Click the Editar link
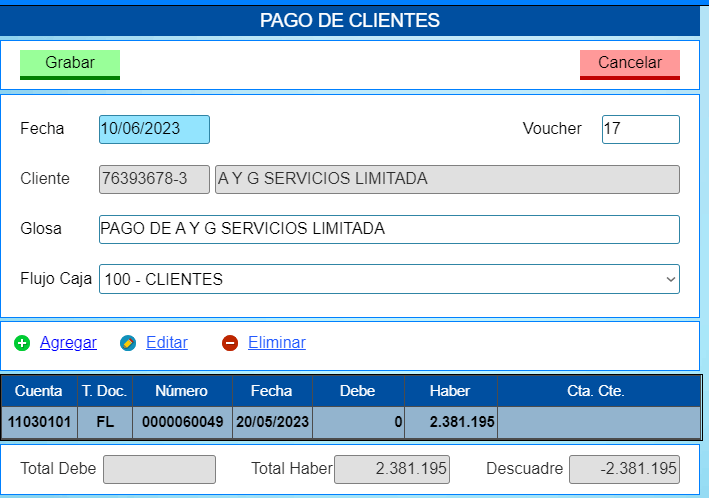 167,342
